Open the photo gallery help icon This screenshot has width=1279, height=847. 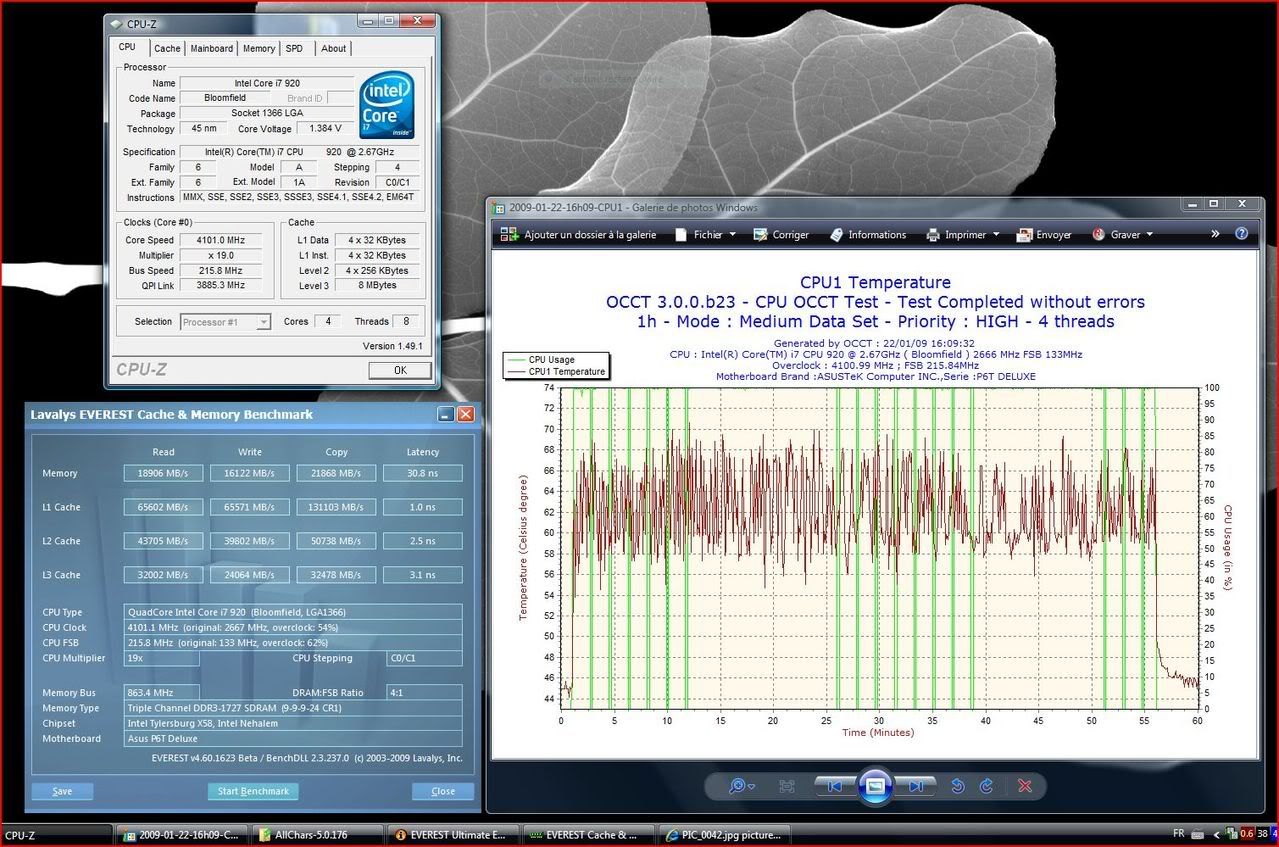[1241, 234]
